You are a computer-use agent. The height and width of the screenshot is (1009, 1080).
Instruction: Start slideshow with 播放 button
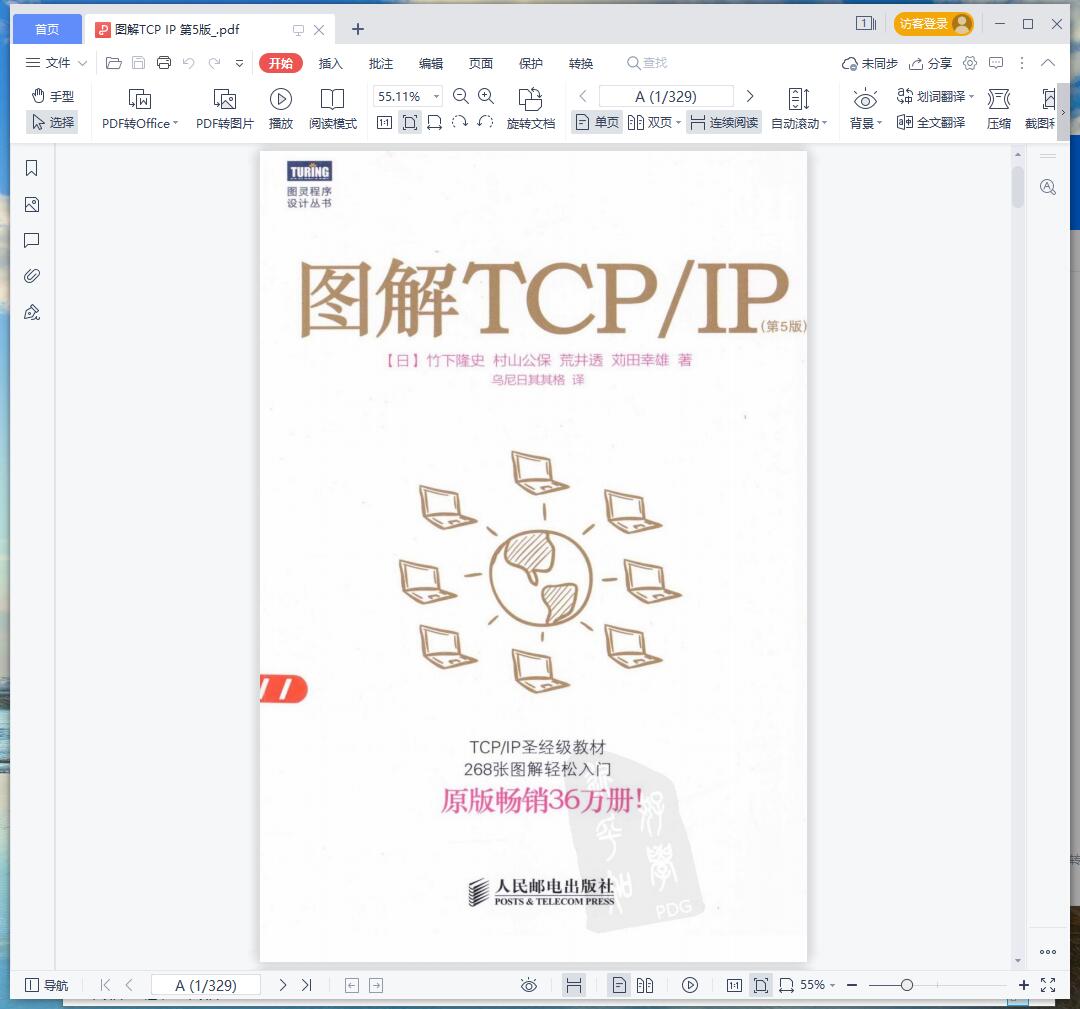point(280,110)
